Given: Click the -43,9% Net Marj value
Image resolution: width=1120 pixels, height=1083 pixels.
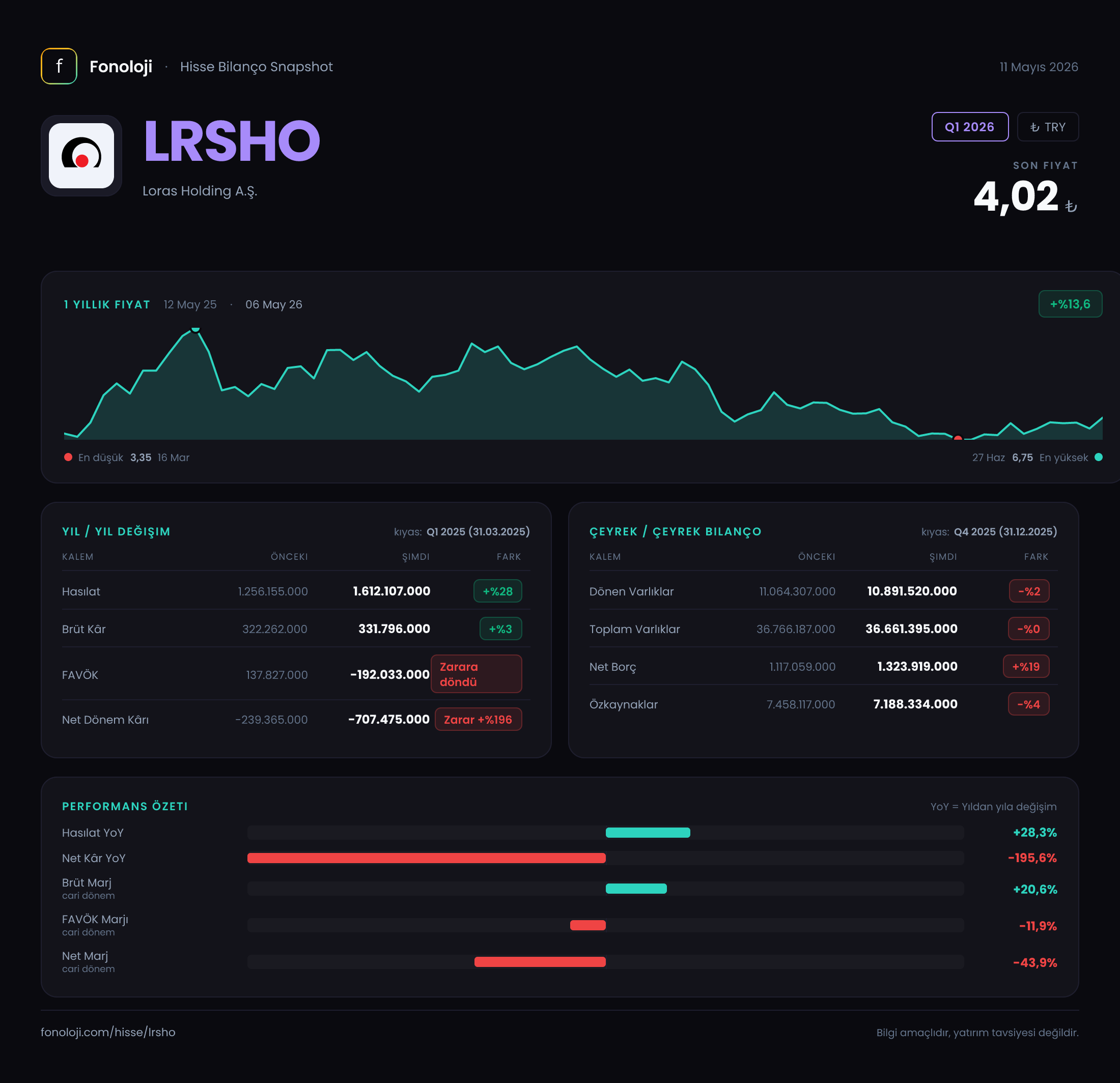Looking at the screenshot, I should [1035, 962].
